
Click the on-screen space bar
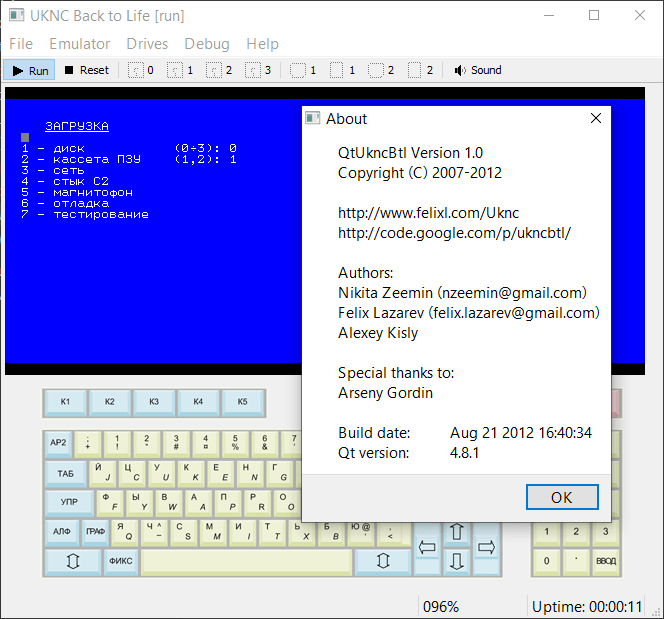point(246,562)
